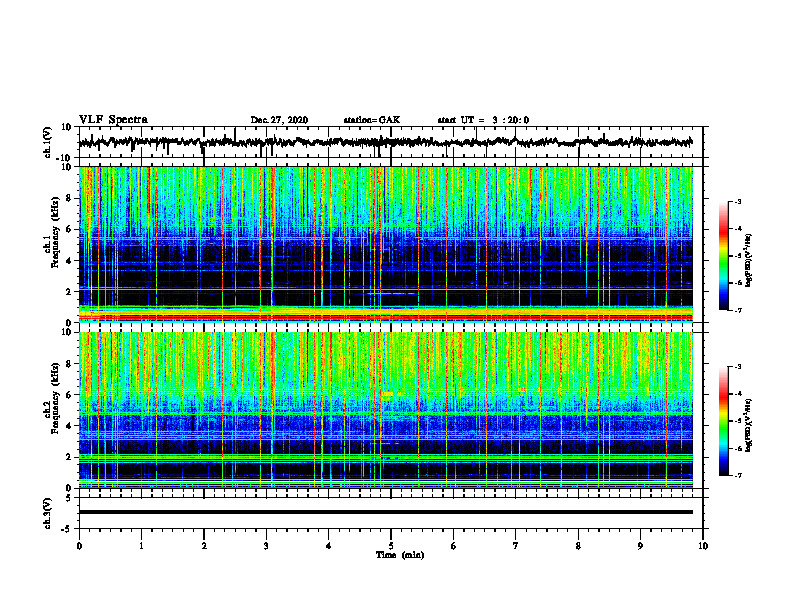The width and height of the screenshot is (792, 612).
Task: Click the "4" kHz tick on the ch.2 frequency axis
Action: tap(70, 426)
